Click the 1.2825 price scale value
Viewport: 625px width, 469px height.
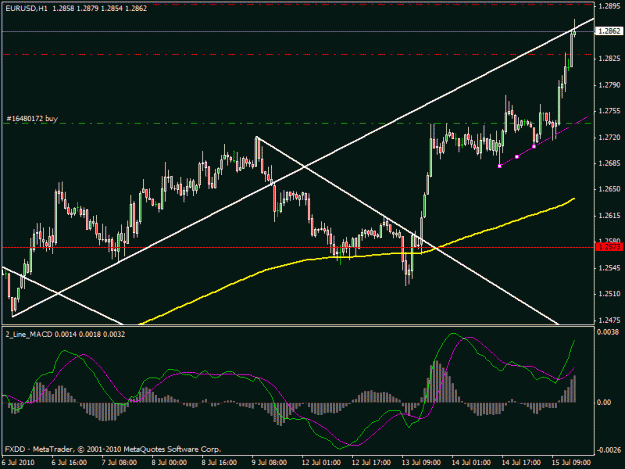[x=610, y=59]
